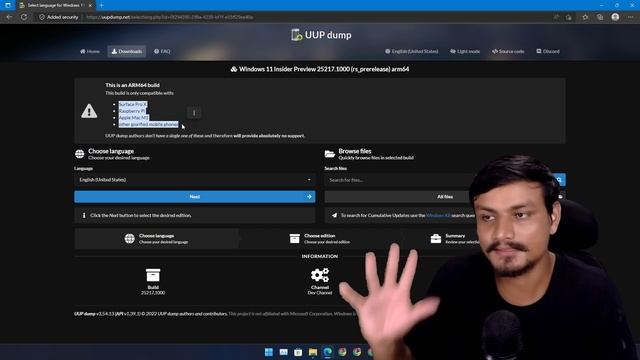This screenshot has height=360, width=640.
Task: Click the UUP dump logo
Action: pyautogui.click(x=321, y=35)
